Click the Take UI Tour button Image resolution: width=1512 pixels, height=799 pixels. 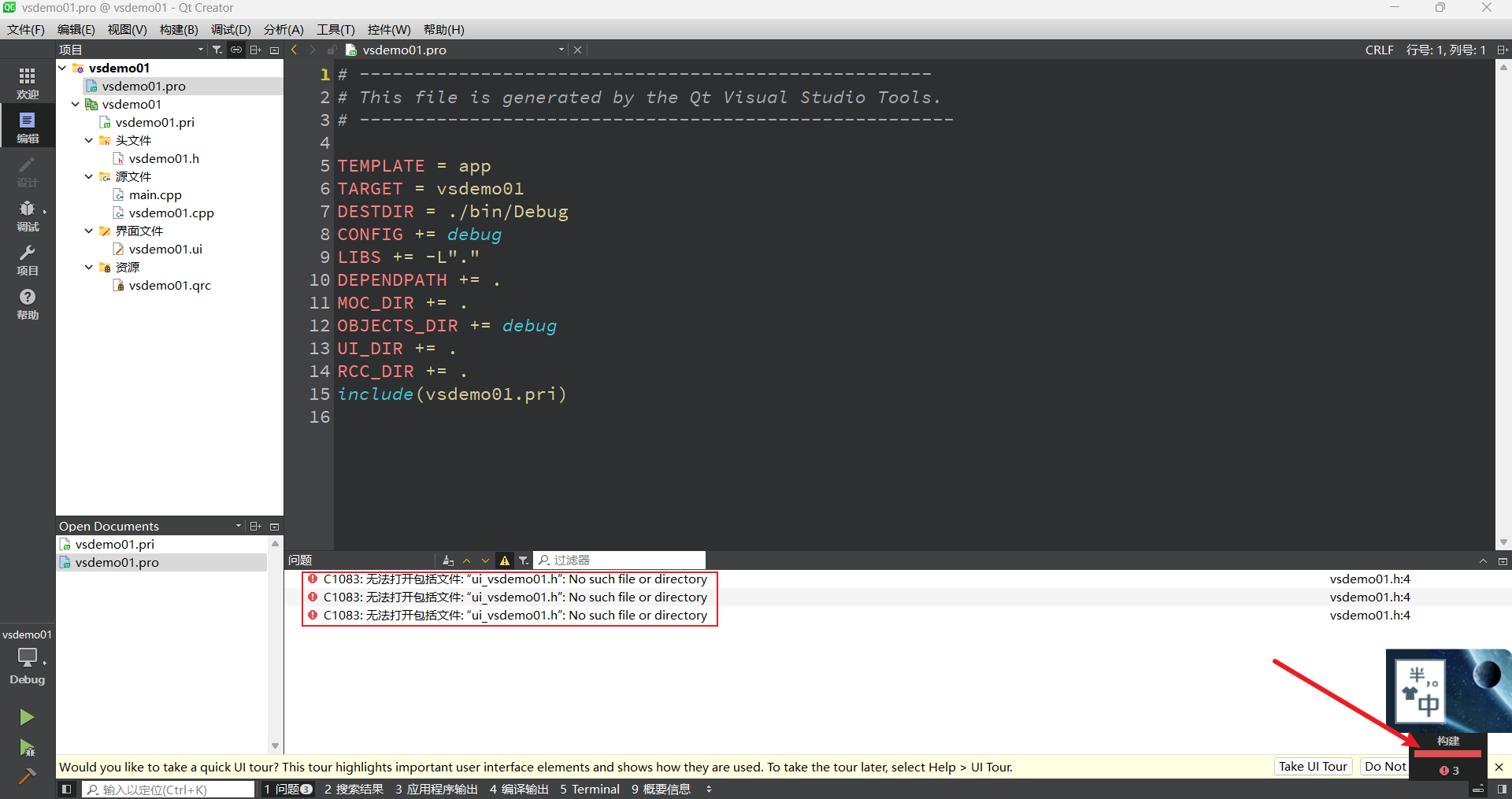[x=1313, y=767]
